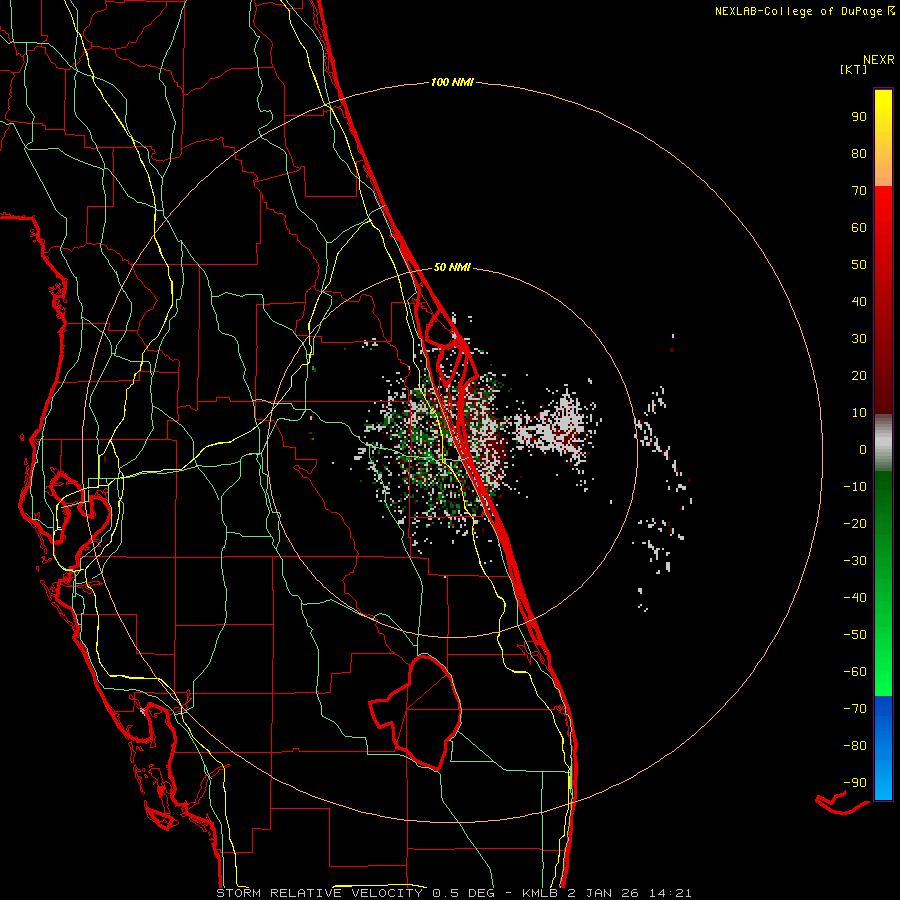The width and height of the screenshot is (900, 900).
Task: Click Lake Okeechobee outline on the map
Action: (x=416, y=712)
